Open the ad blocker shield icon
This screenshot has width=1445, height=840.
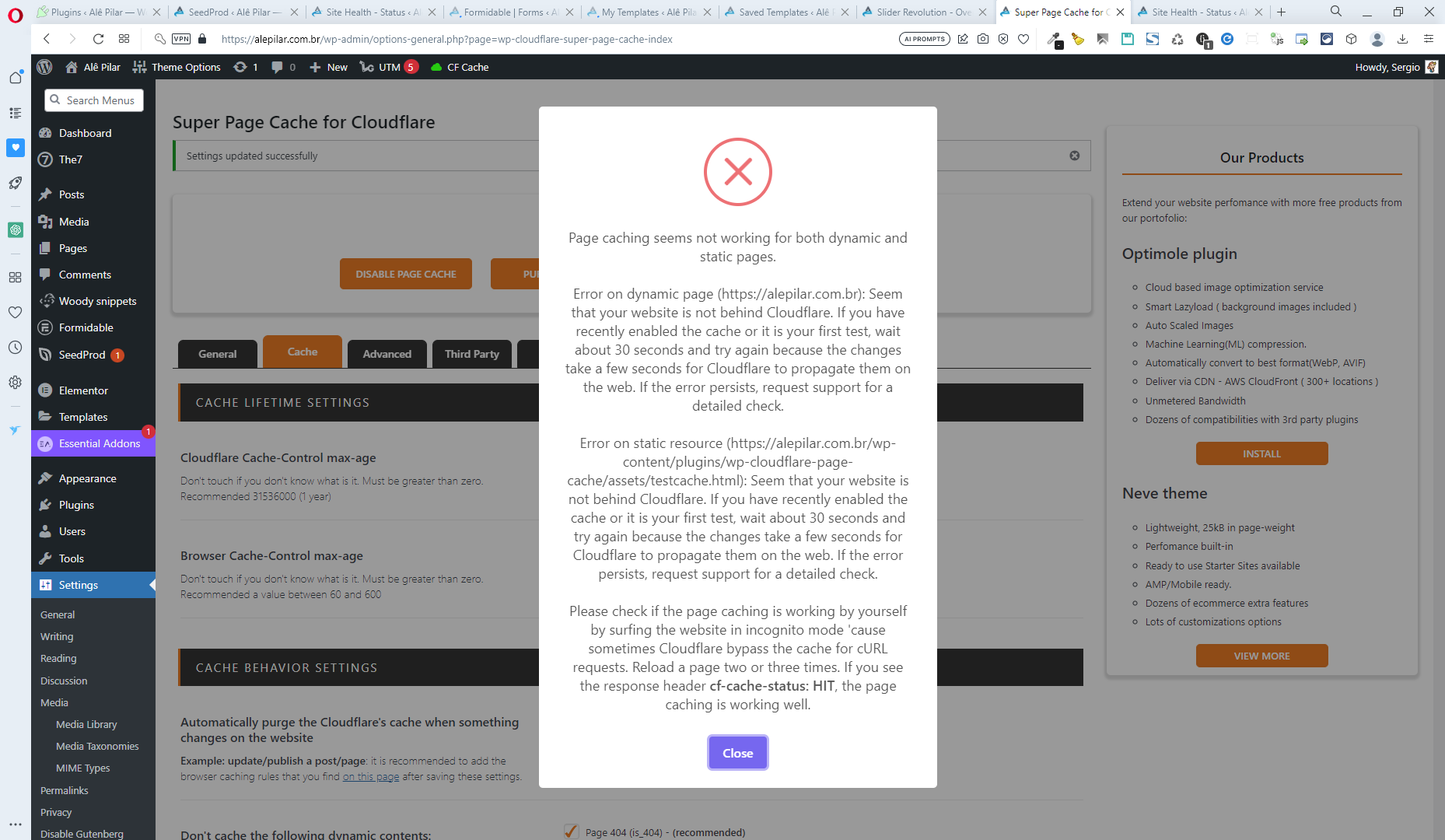click(x=1003, y=39)
